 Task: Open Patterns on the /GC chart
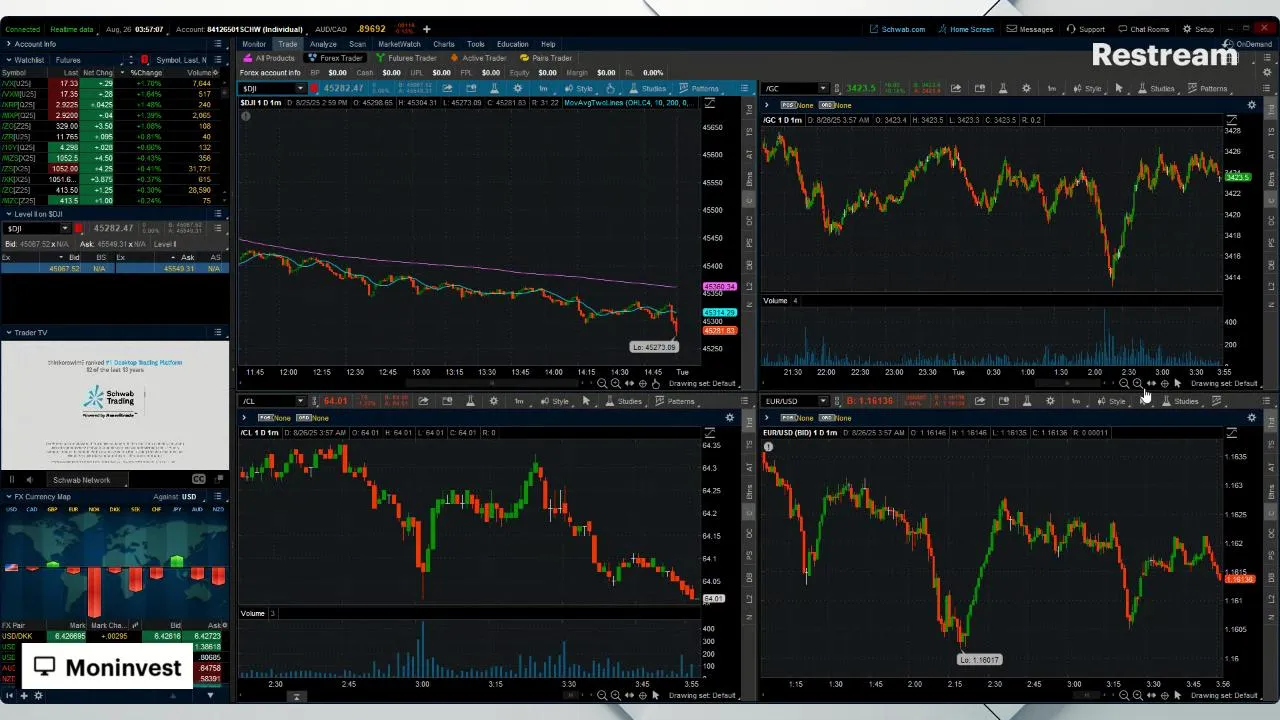(x=1207, y=88)
